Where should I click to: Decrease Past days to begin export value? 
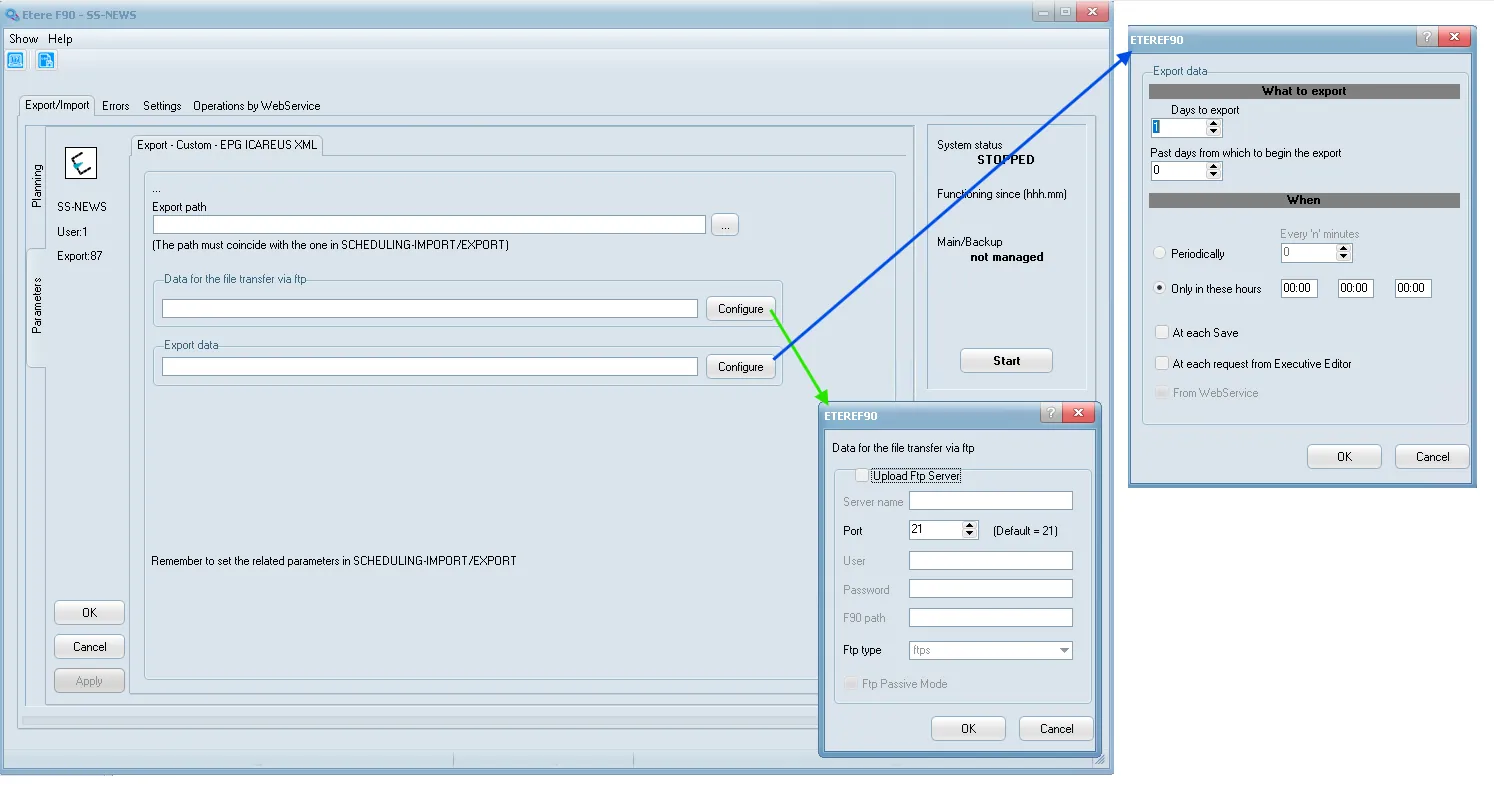(x=1214, y=175)
